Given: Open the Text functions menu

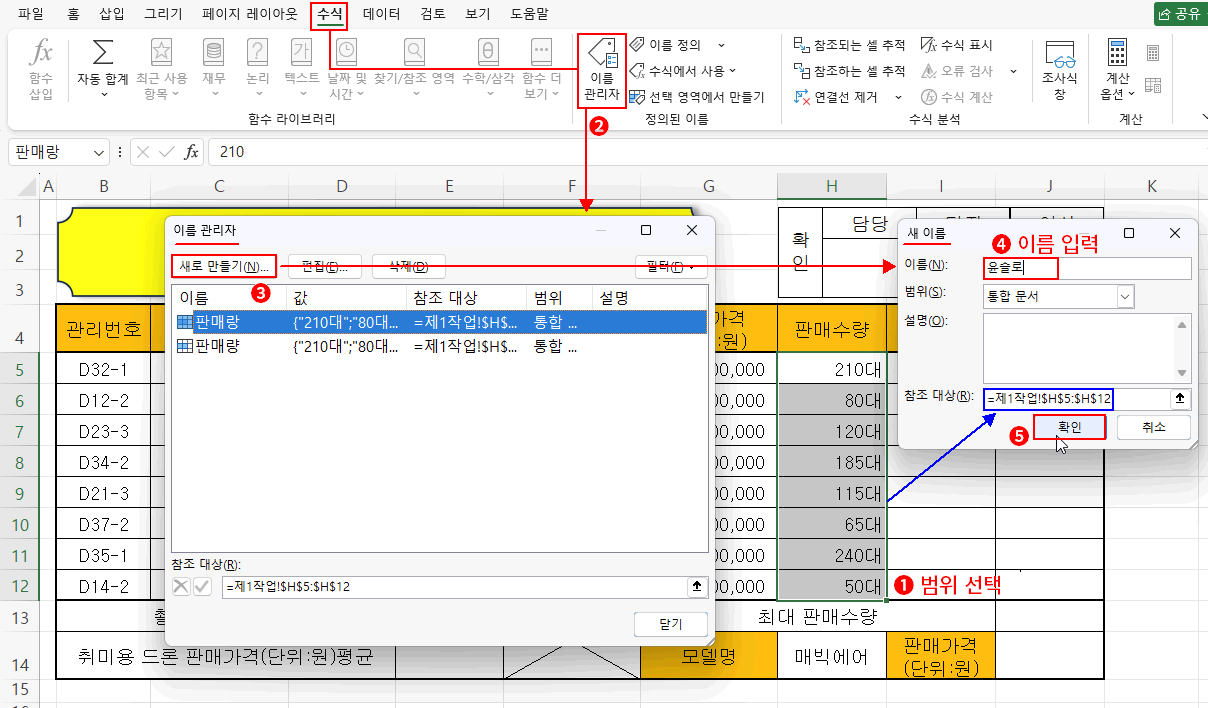Looking at the screenshot, I should pos(301,68).
